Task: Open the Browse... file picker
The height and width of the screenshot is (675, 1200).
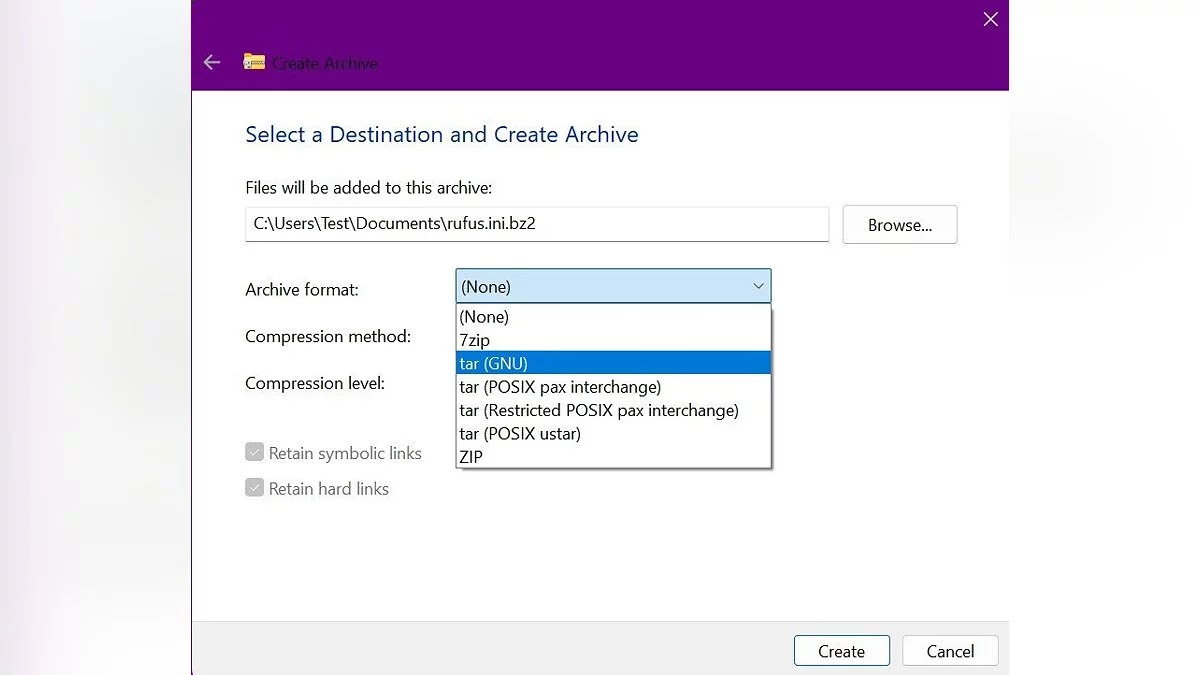Action: (899, 225)
